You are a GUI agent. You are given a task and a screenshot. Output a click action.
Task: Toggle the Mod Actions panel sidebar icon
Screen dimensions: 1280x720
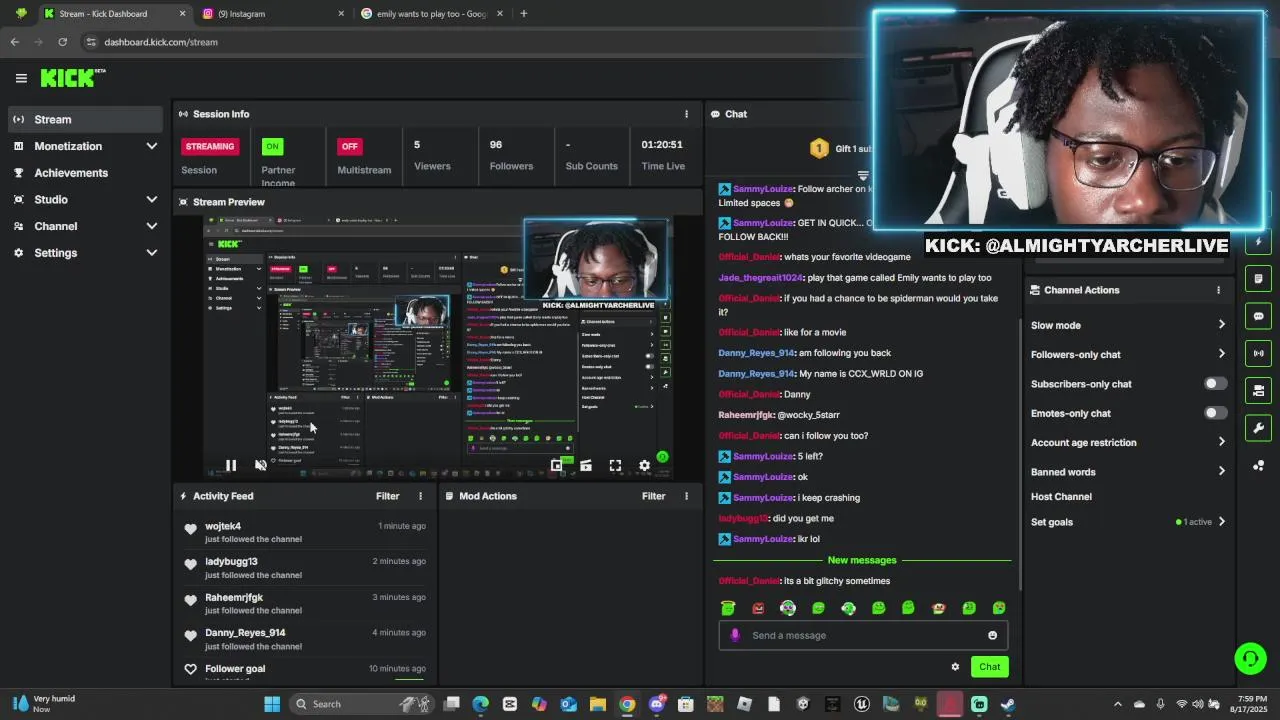point(1259,279)
